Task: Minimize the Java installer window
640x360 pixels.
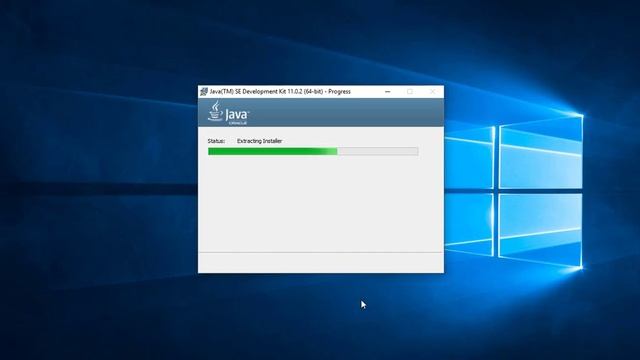Action: click(388, 91)
